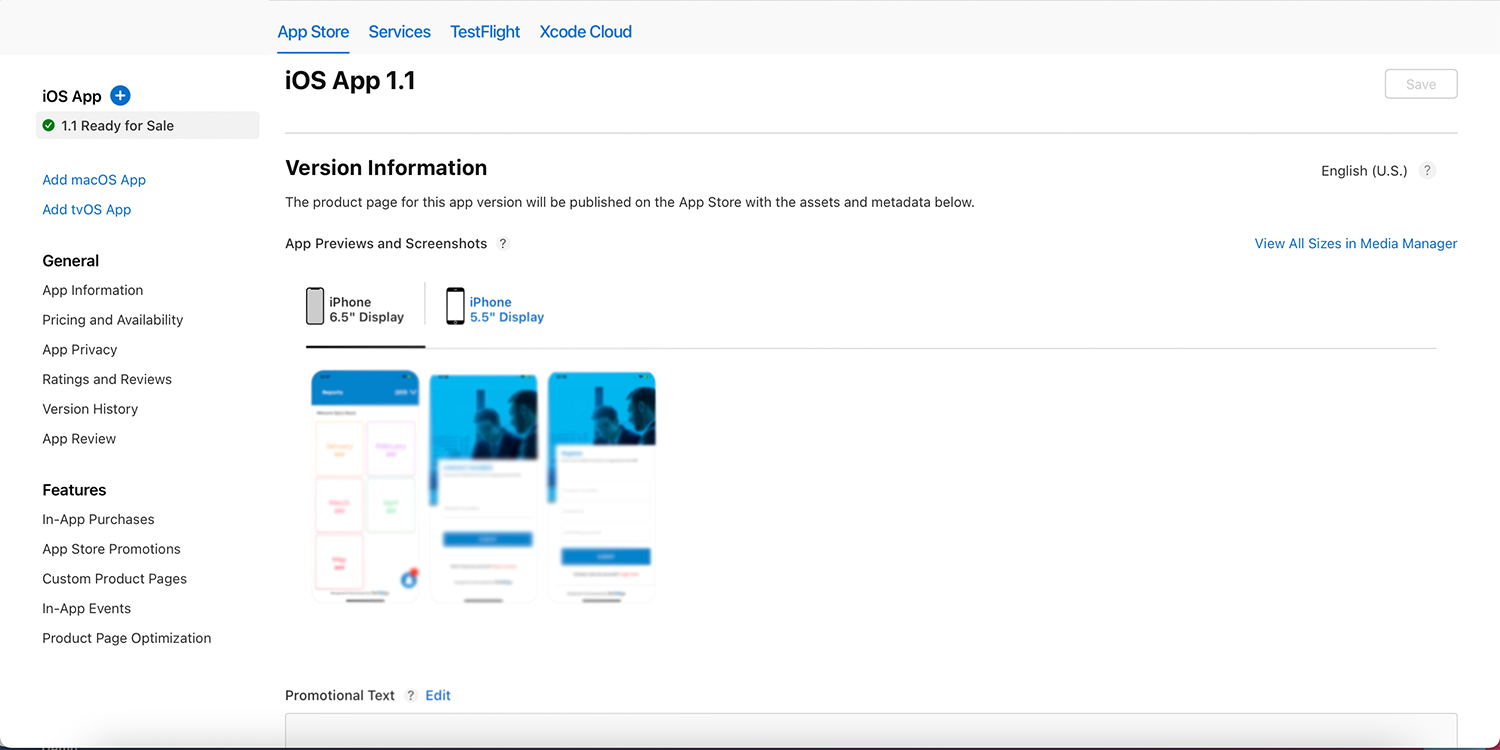Viewport: 1500px width, 750px height.
Task: Open the Promotional Text help tooltip
Action: click(x=410, y=695)
